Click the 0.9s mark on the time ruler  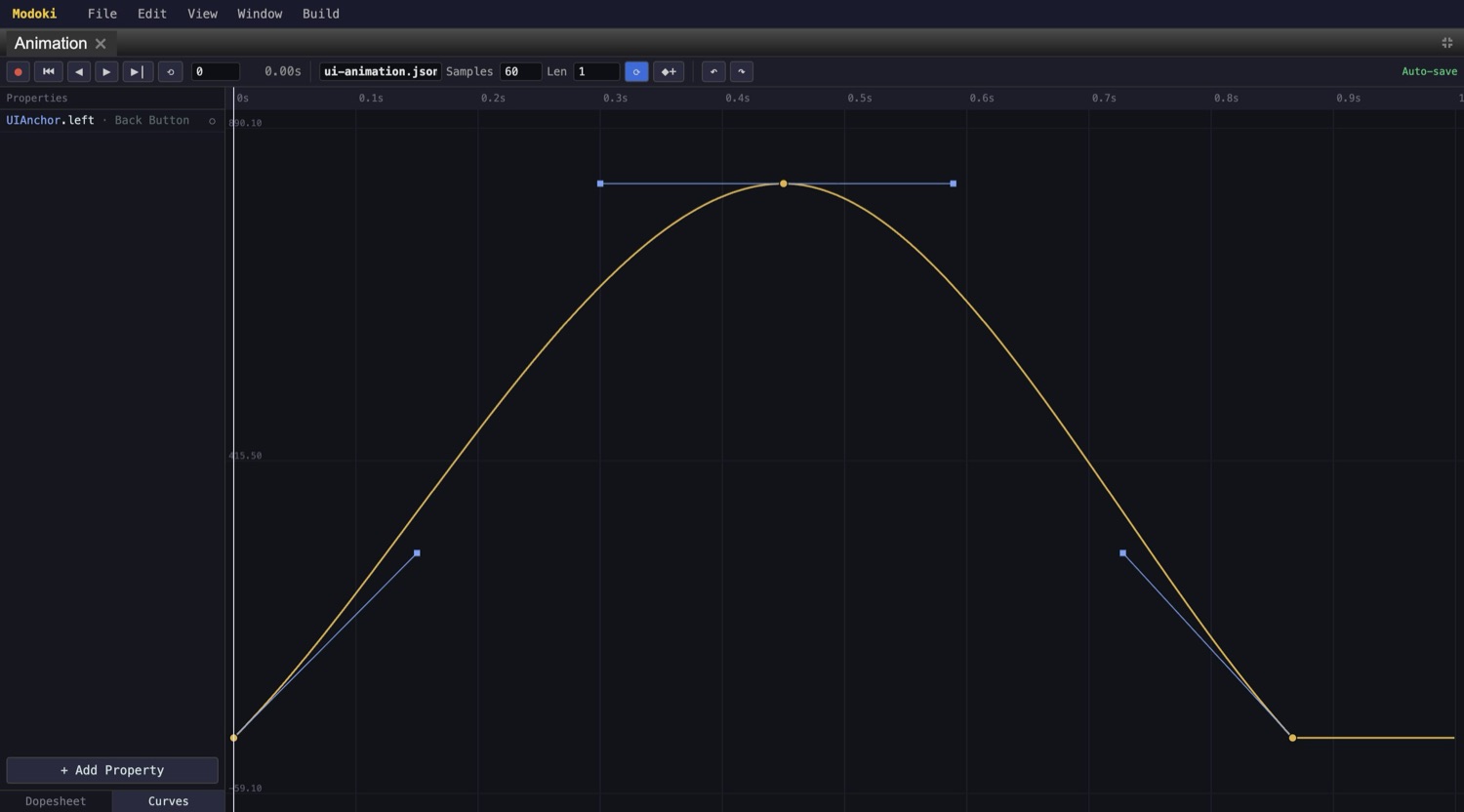(1349, 98)
